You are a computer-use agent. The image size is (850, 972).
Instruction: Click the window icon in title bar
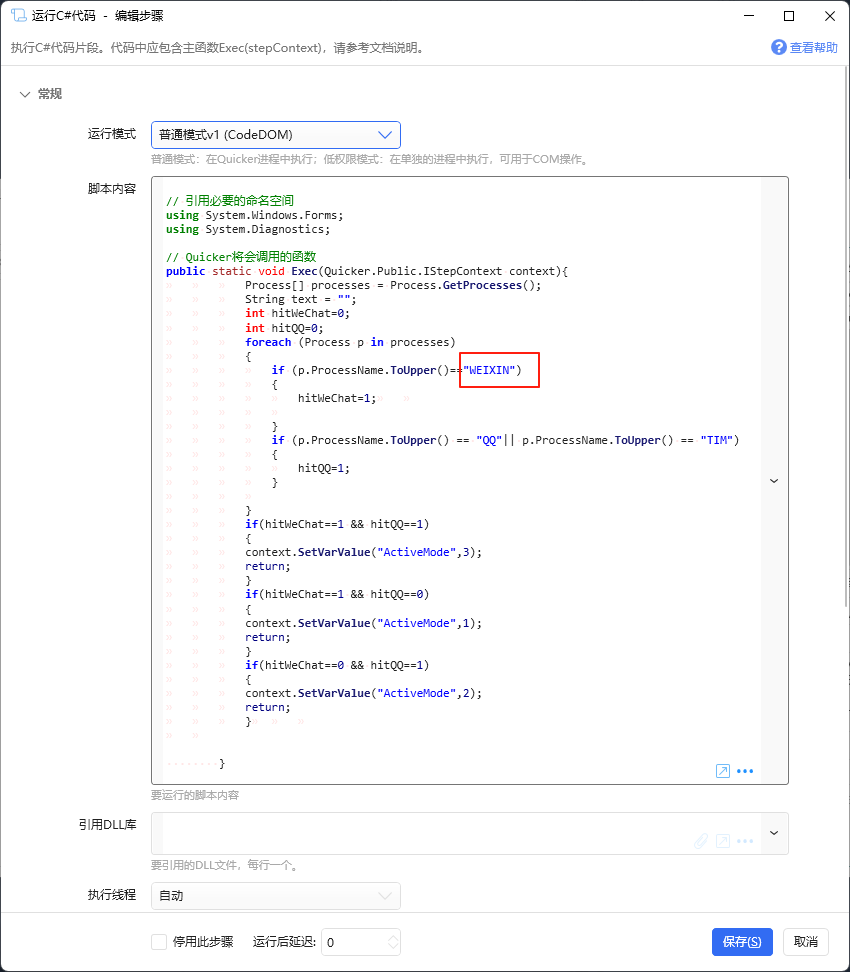19,15
